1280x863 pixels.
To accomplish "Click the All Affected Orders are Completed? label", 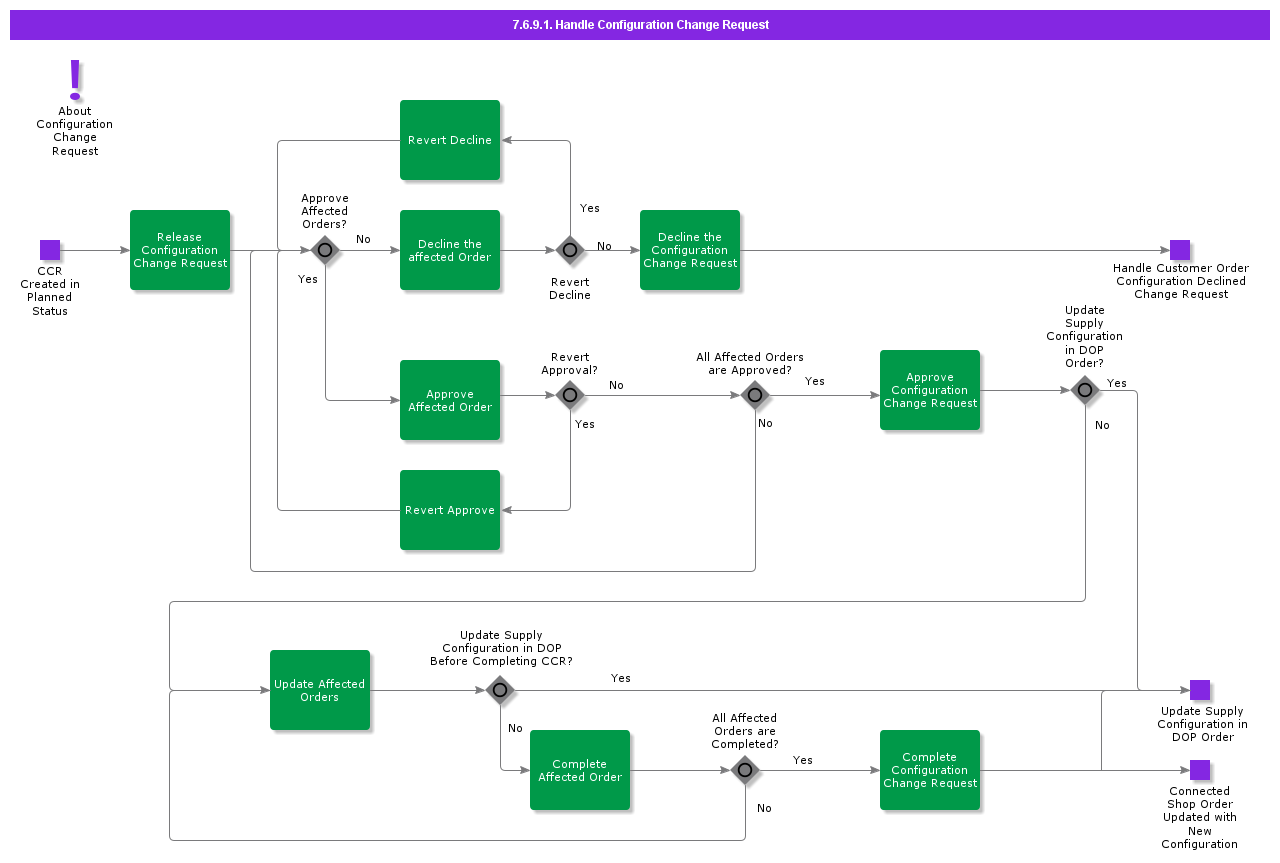I will pos(745,731).
